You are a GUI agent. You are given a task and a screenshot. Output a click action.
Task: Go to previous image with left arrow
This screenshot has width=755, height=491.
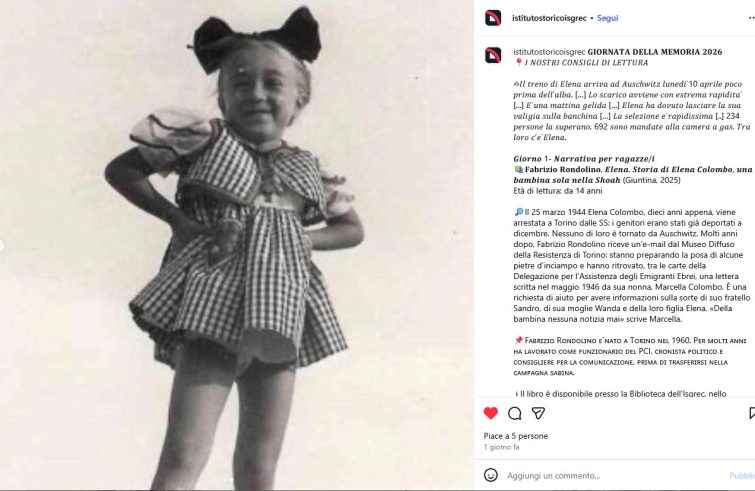pyautogui.click(x=1, y=245)
